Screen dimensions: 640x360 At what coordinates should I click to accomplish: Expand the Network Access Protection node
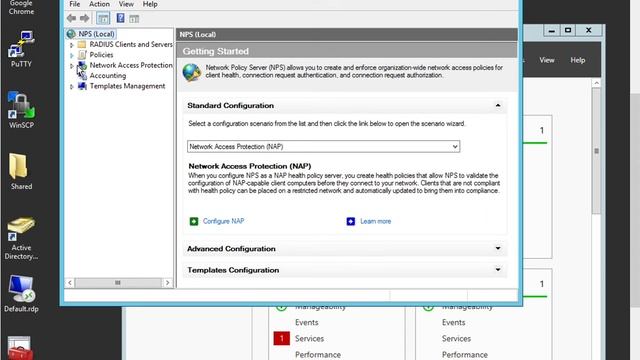(x=72, y=66)
